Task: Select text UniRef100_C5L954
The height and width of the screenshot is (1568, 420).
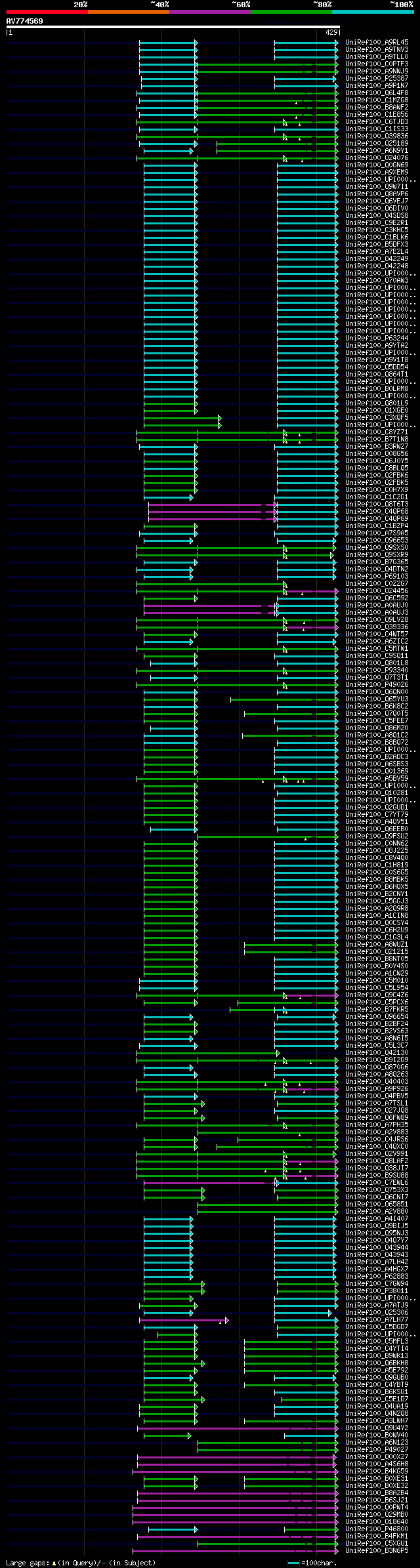Action: tap(377, 988)
